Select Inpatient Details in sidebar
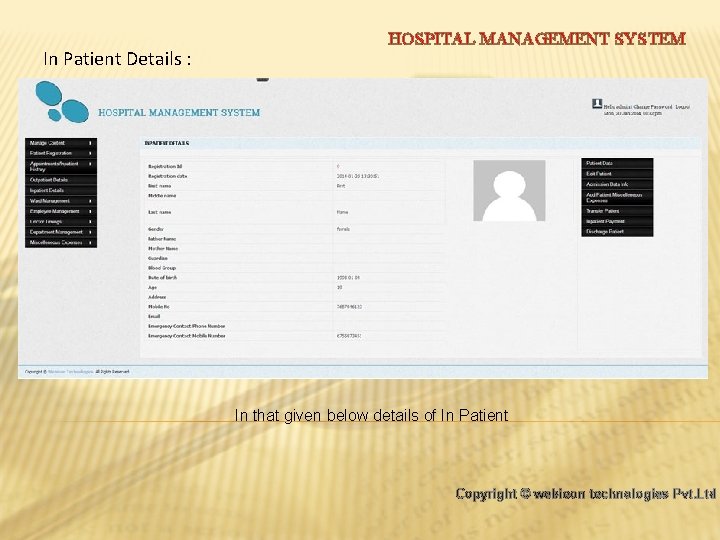 61,191
